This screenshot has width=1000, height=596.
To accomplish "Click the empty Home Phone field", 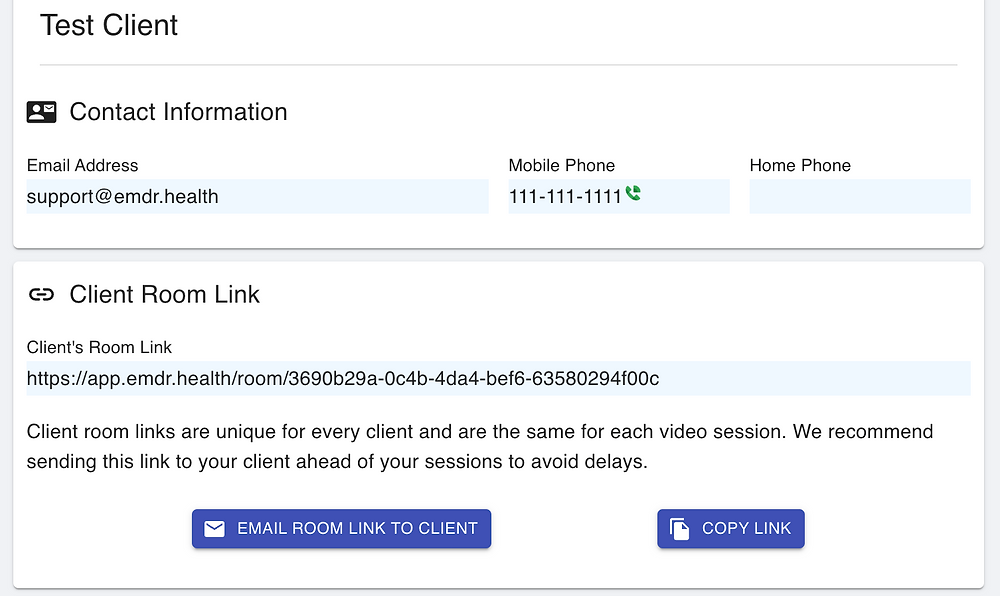I will 860,196.
